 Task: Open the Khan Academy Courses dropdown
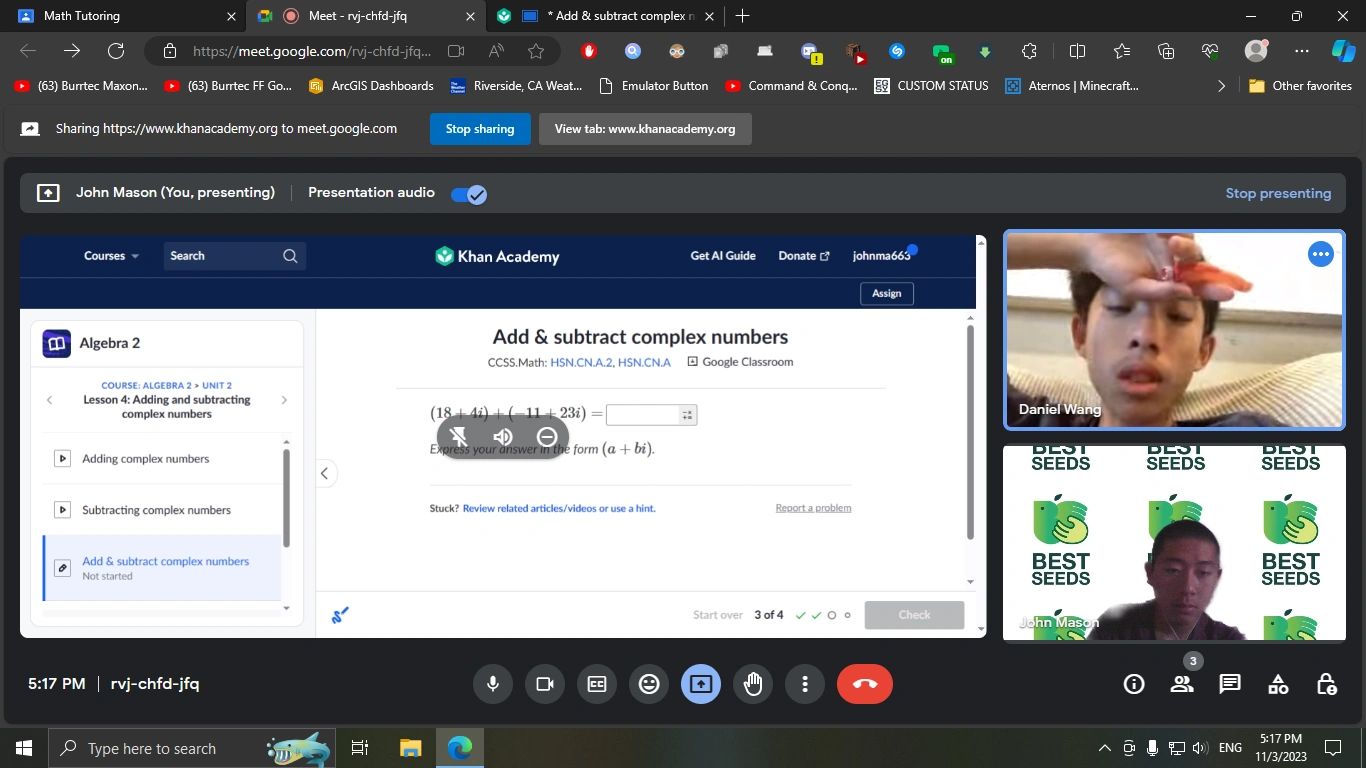(x=111, y=256)
